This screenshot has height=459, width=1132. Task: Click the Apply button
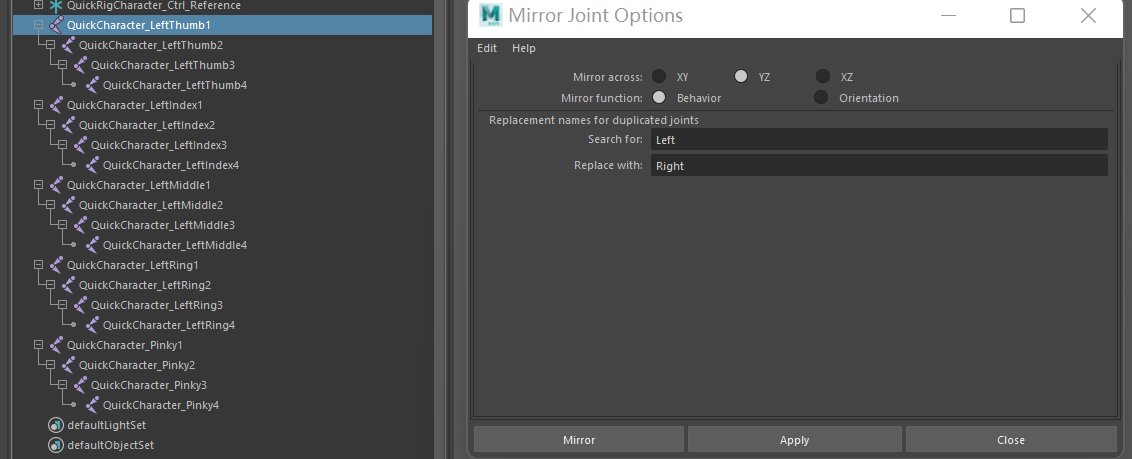794,440
